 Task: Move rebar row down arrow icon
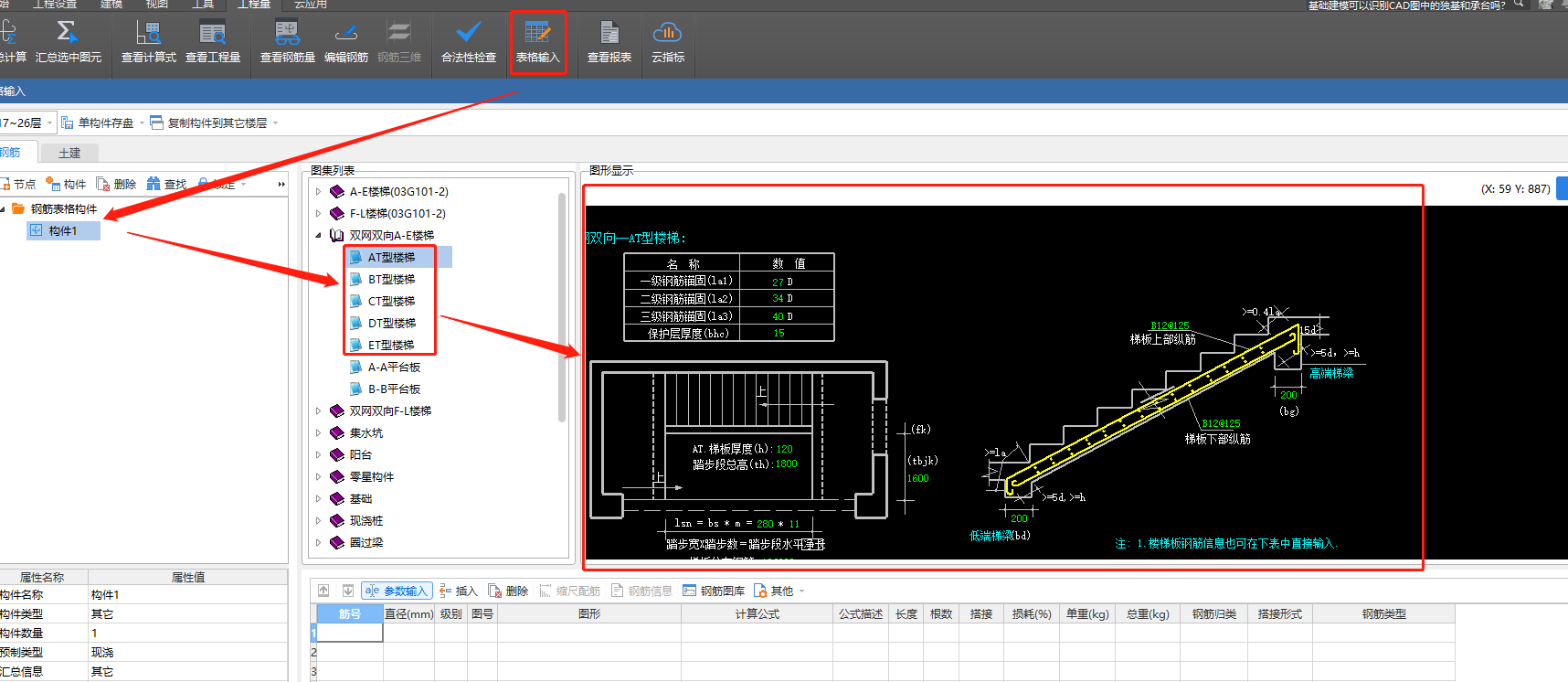(348, 591)
